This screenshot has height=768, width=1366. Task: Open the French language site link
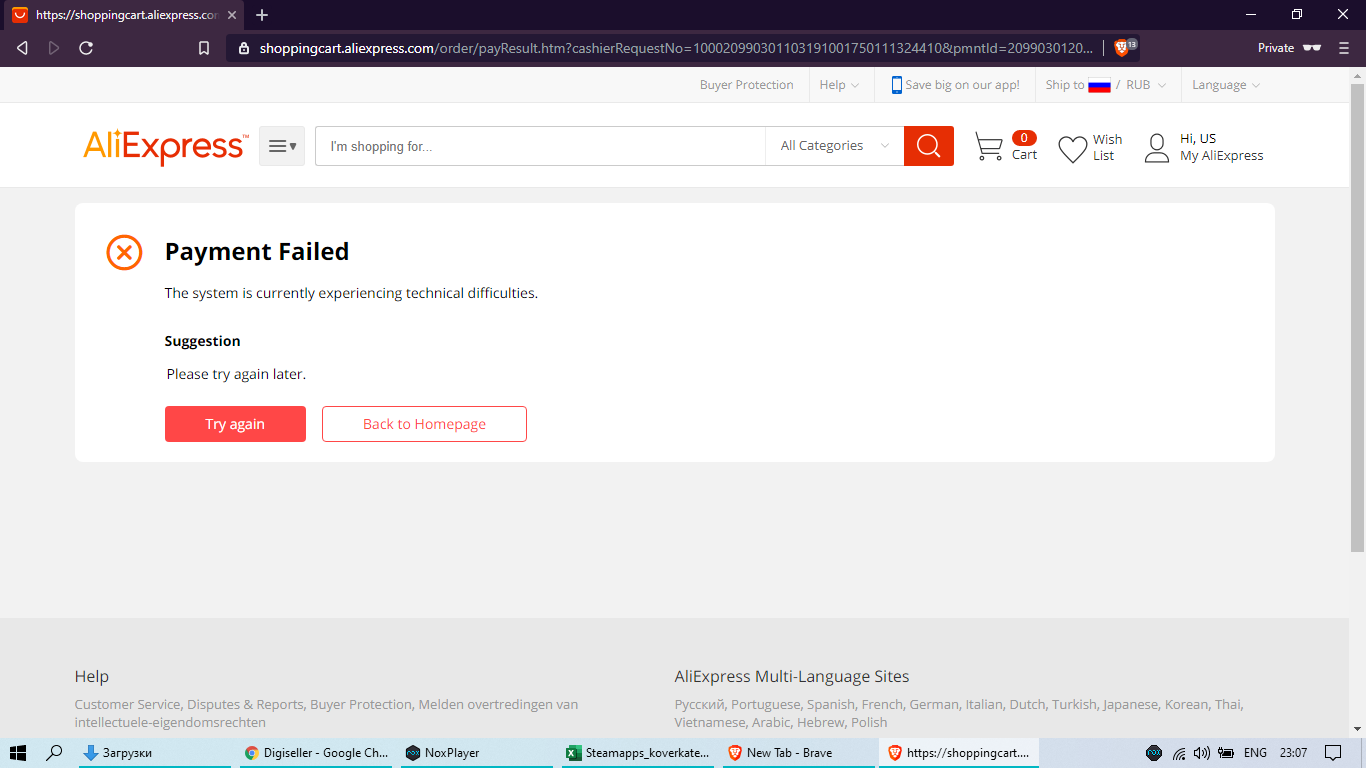882,704
